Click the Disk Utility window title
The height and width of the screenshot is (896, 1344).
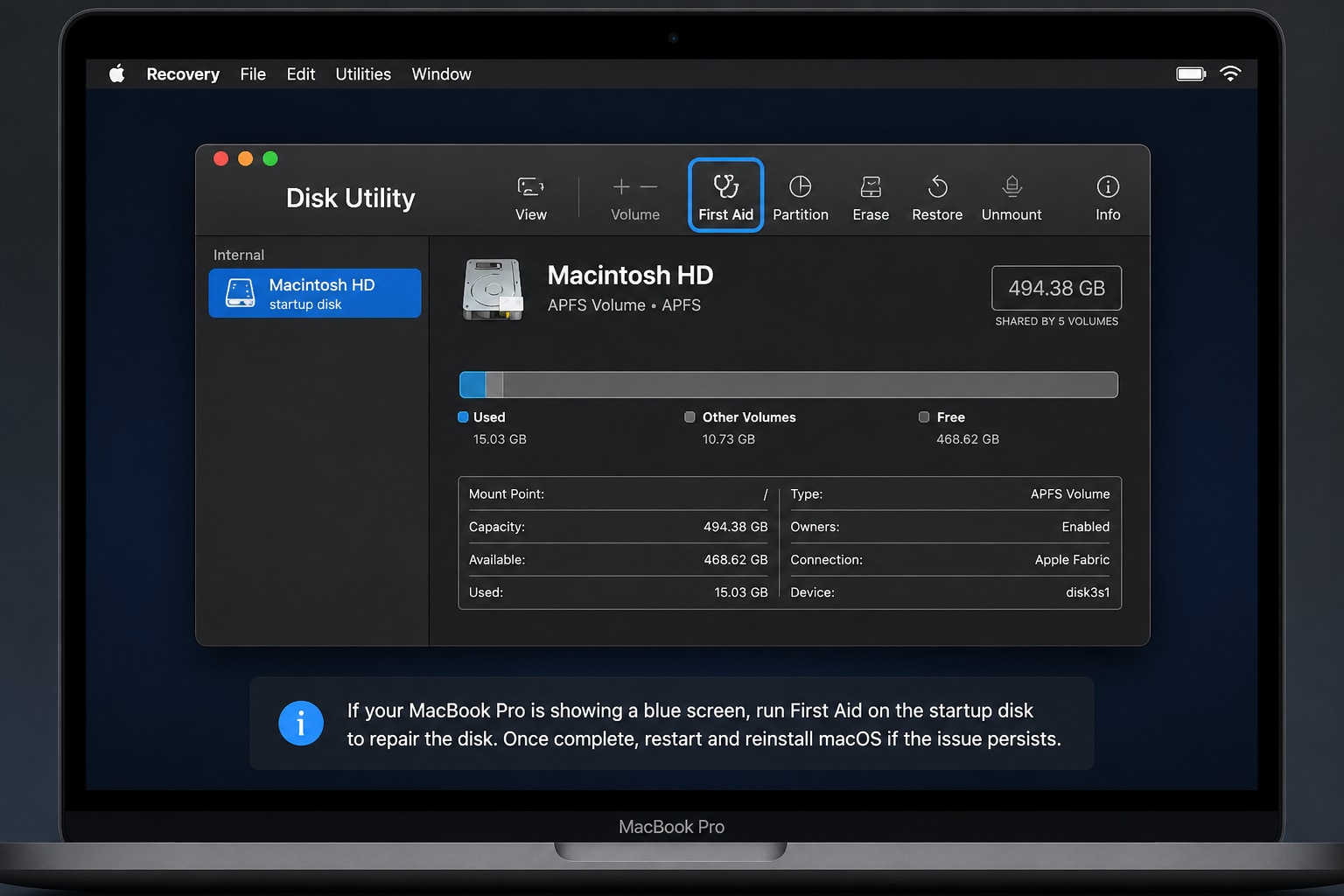350,198
